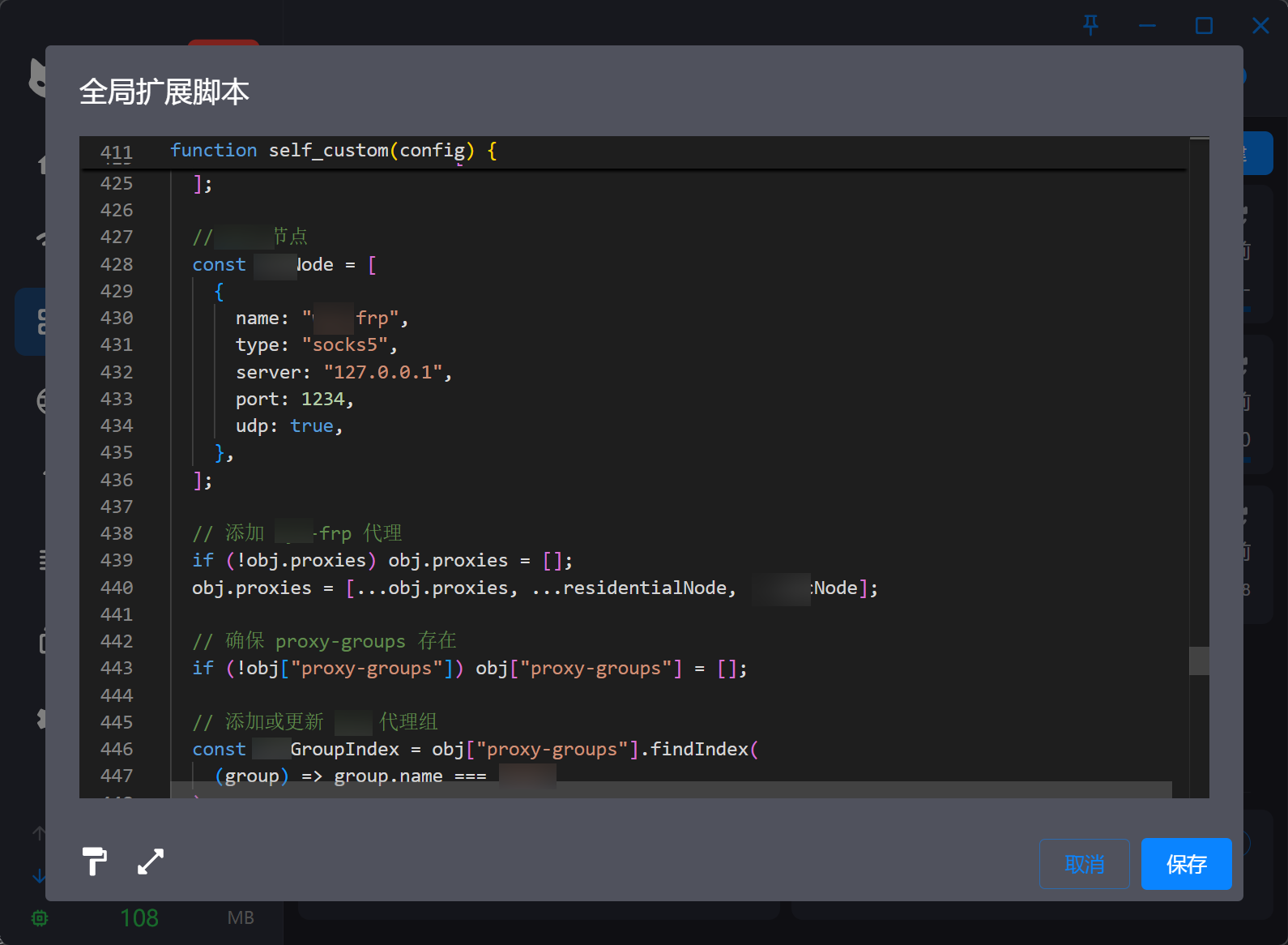The width and height of the screenshot is (1288, 945).
Task: Place cursor in the "socks5" type string
Action: [x=345, y=345]
